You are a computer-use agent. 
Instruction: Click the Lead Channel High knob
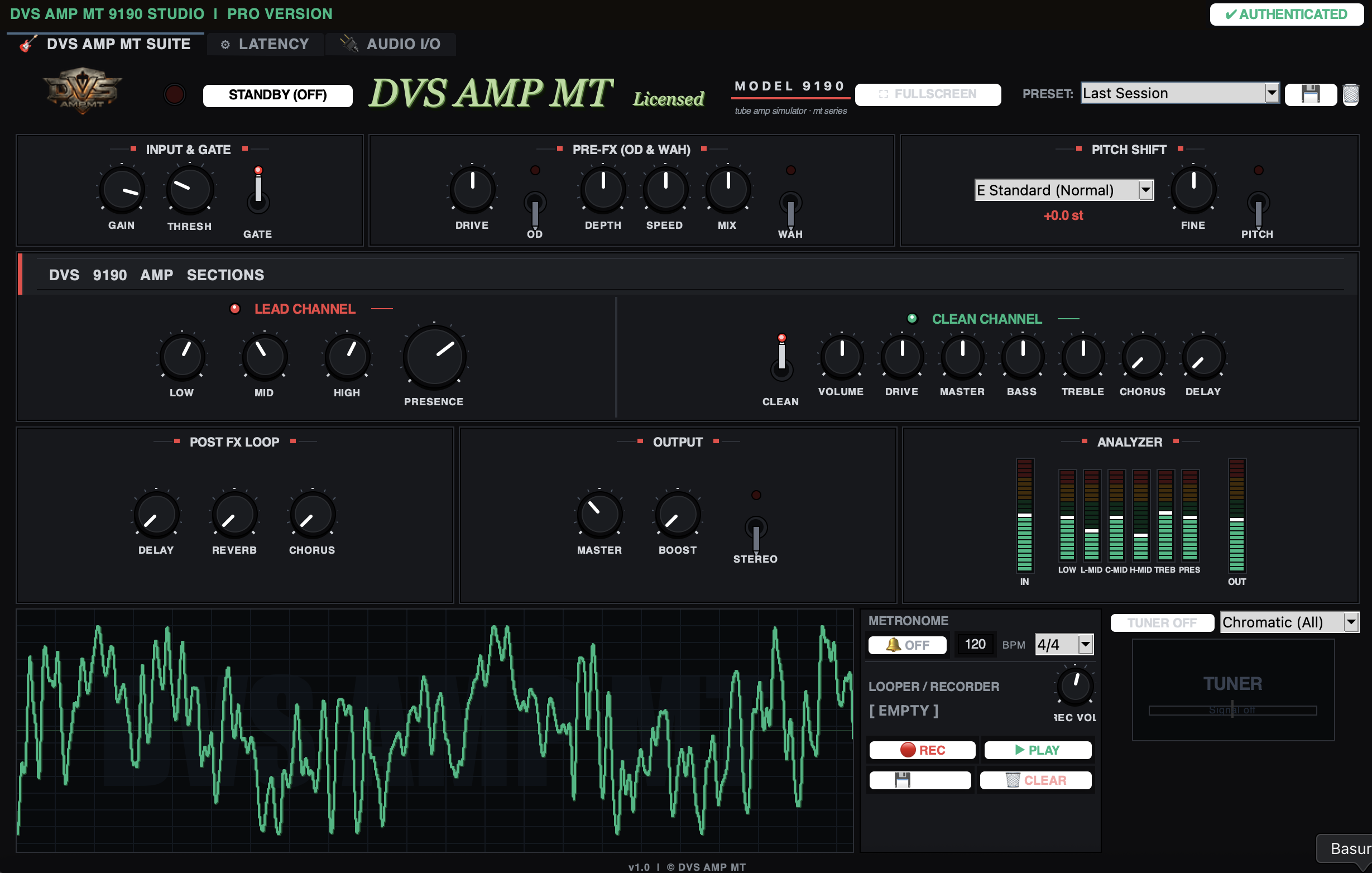tap(347, 357)
